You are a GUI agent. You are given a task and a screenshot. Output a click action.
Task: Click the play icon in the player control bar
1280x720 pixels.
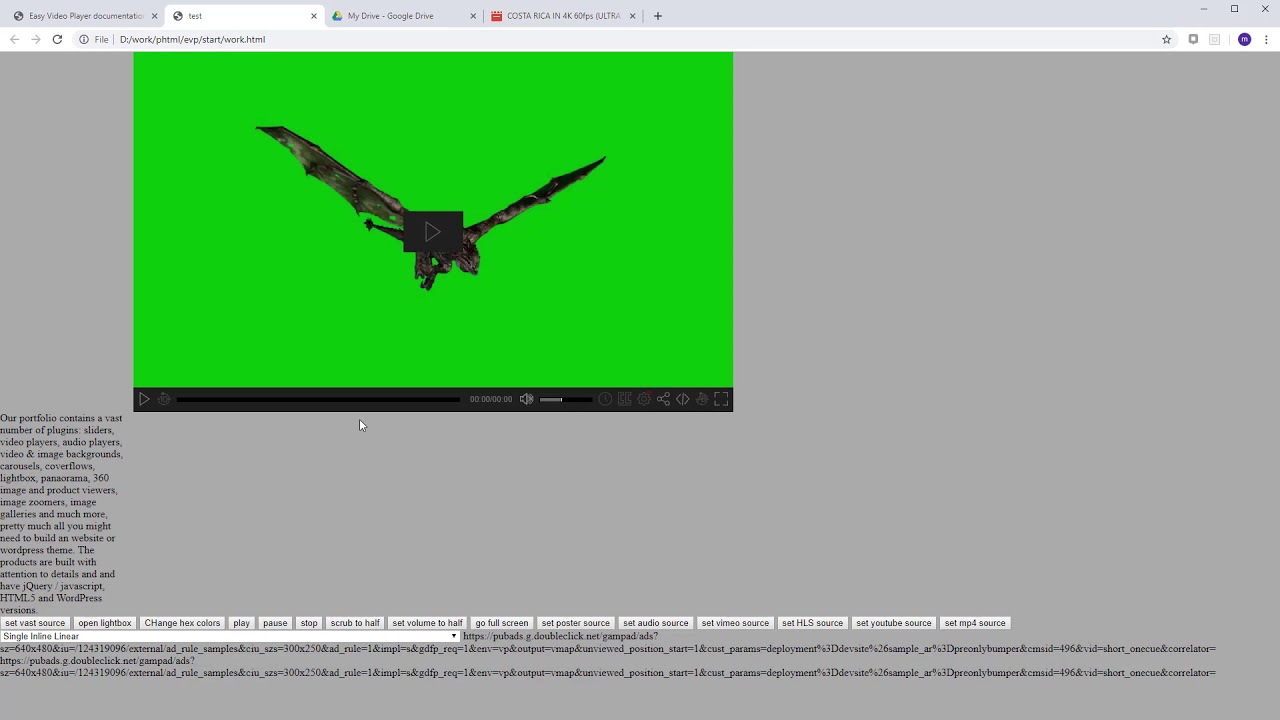144,399
